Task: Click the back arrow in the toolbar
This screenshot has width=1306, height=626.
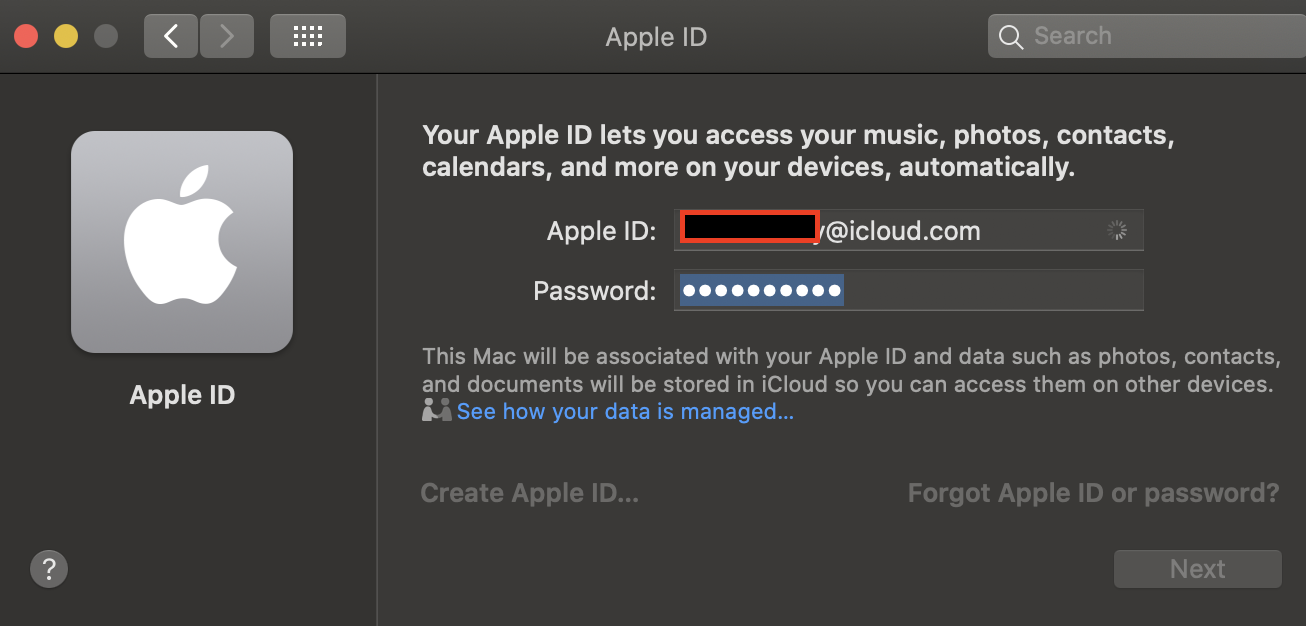Action: pos(171,36)
